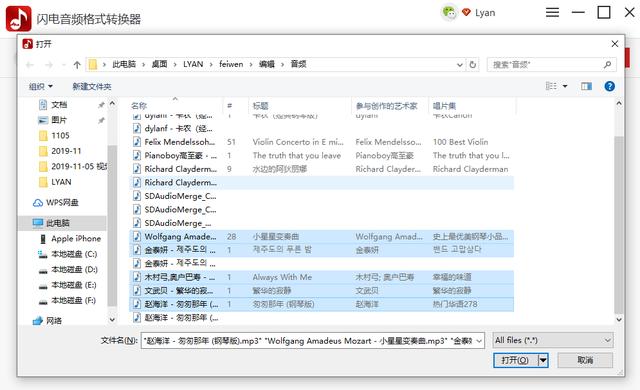The height and width of the screenshot is (390, 640).
Task: Click the VIP diamond icon beside Lyan
Action: (x=466, y=13)
